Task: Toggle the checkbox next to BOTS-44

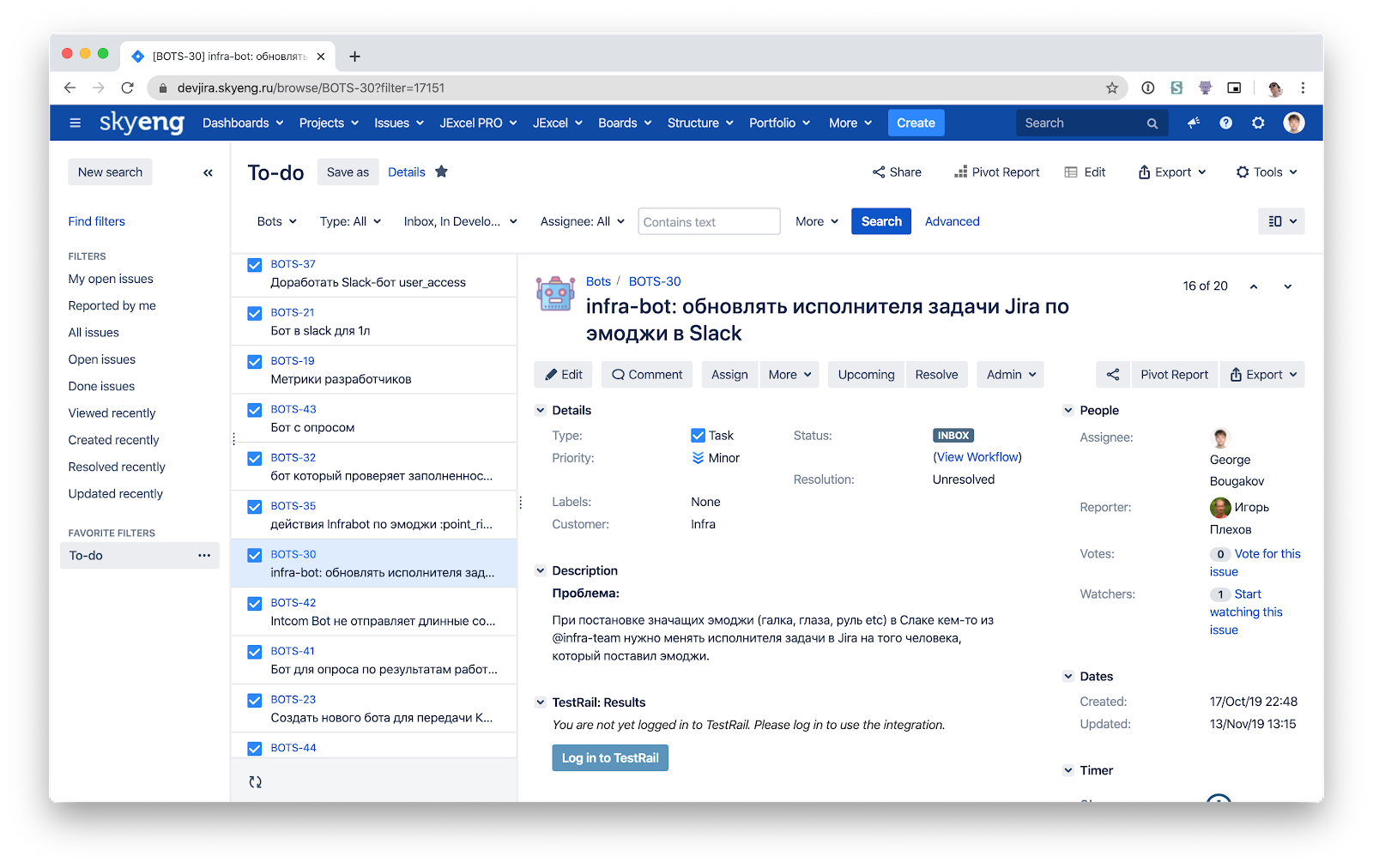Action: tap(254, 747)
